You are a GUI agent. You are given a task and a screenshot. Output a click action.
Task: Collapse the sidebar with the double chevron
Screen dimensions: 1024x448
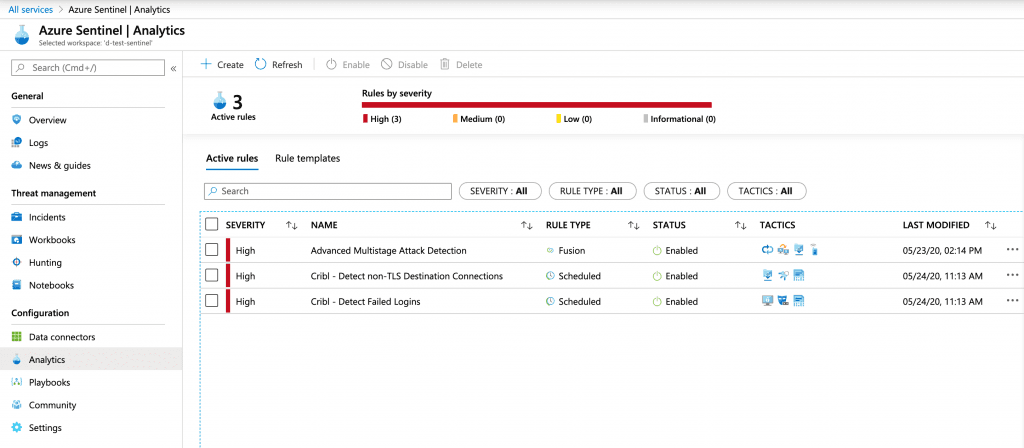click(173, 68)
